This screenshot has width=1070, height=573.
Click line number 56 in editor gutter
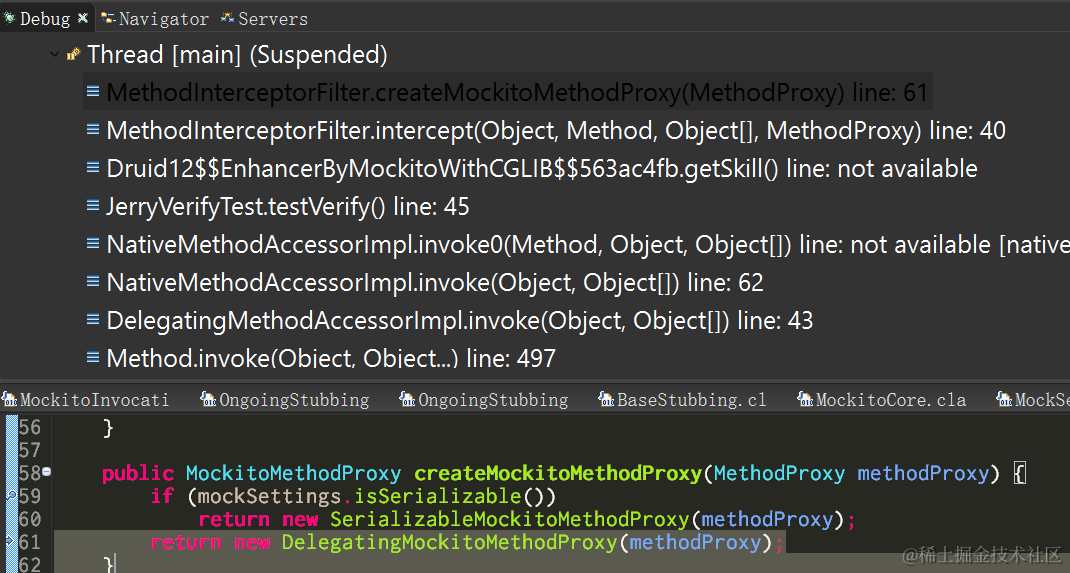point(29,428)
